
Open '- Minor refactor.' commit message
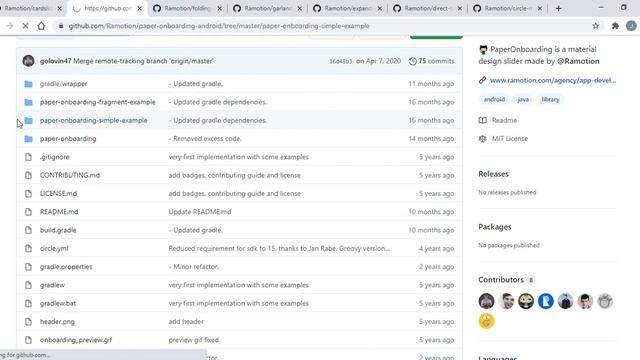(193, 267)
